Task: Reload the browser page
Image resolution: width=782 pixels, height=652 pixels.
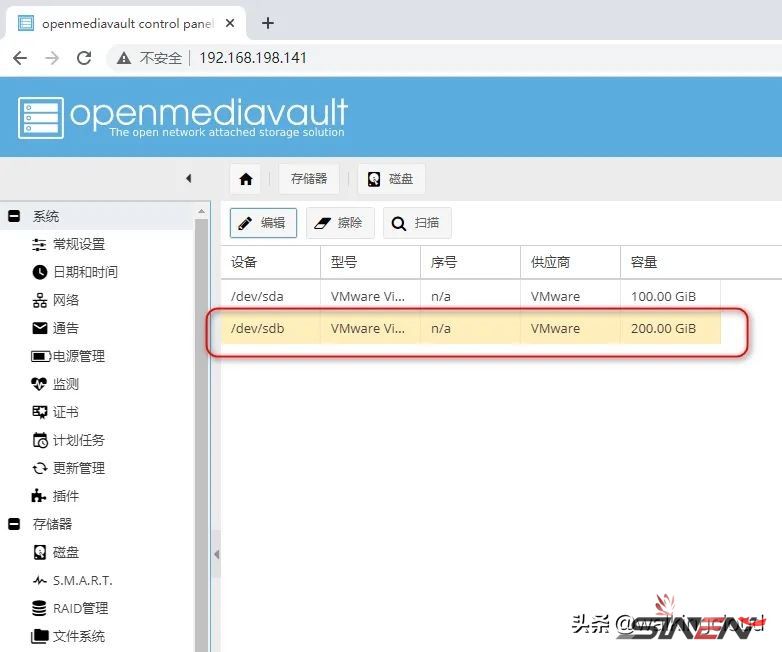Action: click(x=84, y=58)
